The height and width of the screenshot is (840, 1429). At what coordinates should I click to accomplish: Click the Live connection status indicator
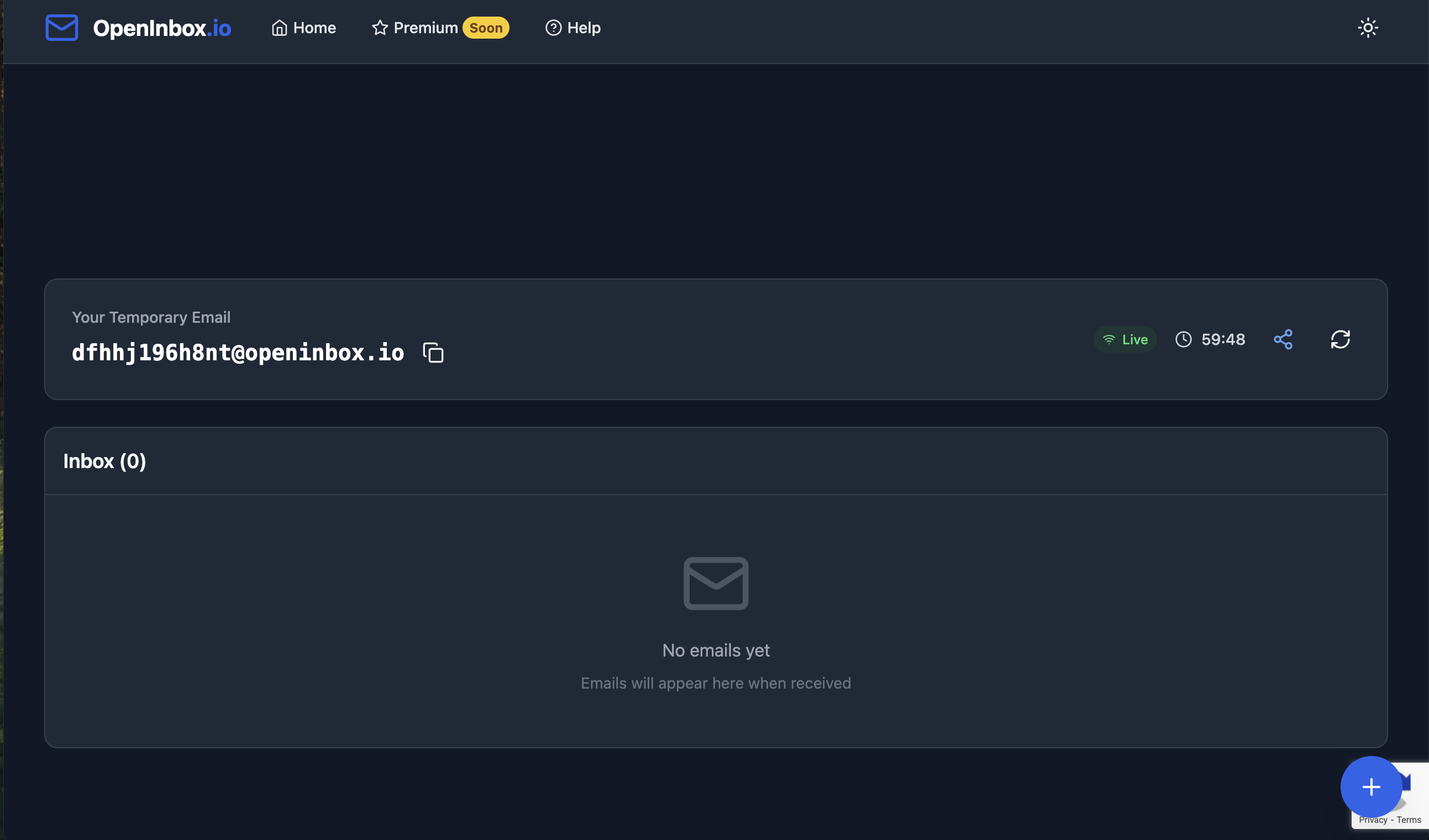coord(1125,339)
